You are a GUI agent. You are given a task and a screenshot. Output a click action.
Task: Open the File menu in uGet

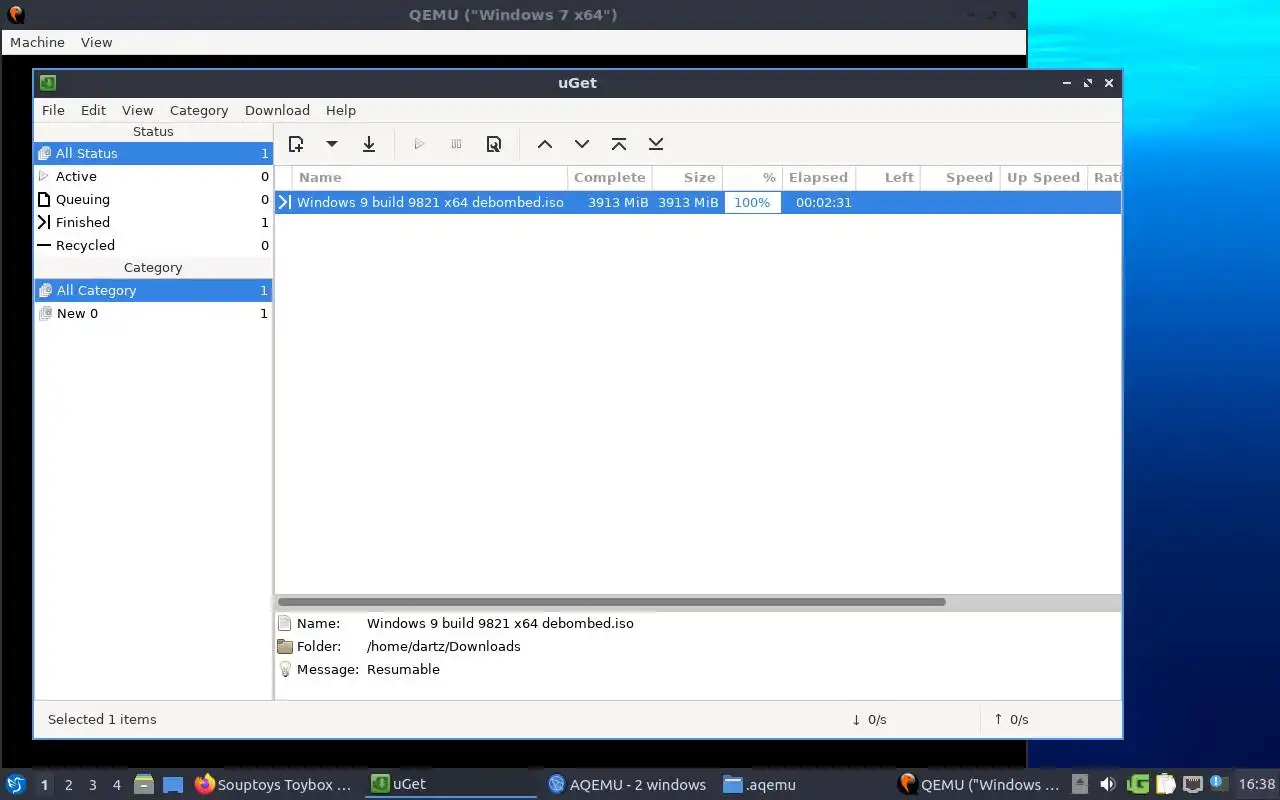coord(53,110)
